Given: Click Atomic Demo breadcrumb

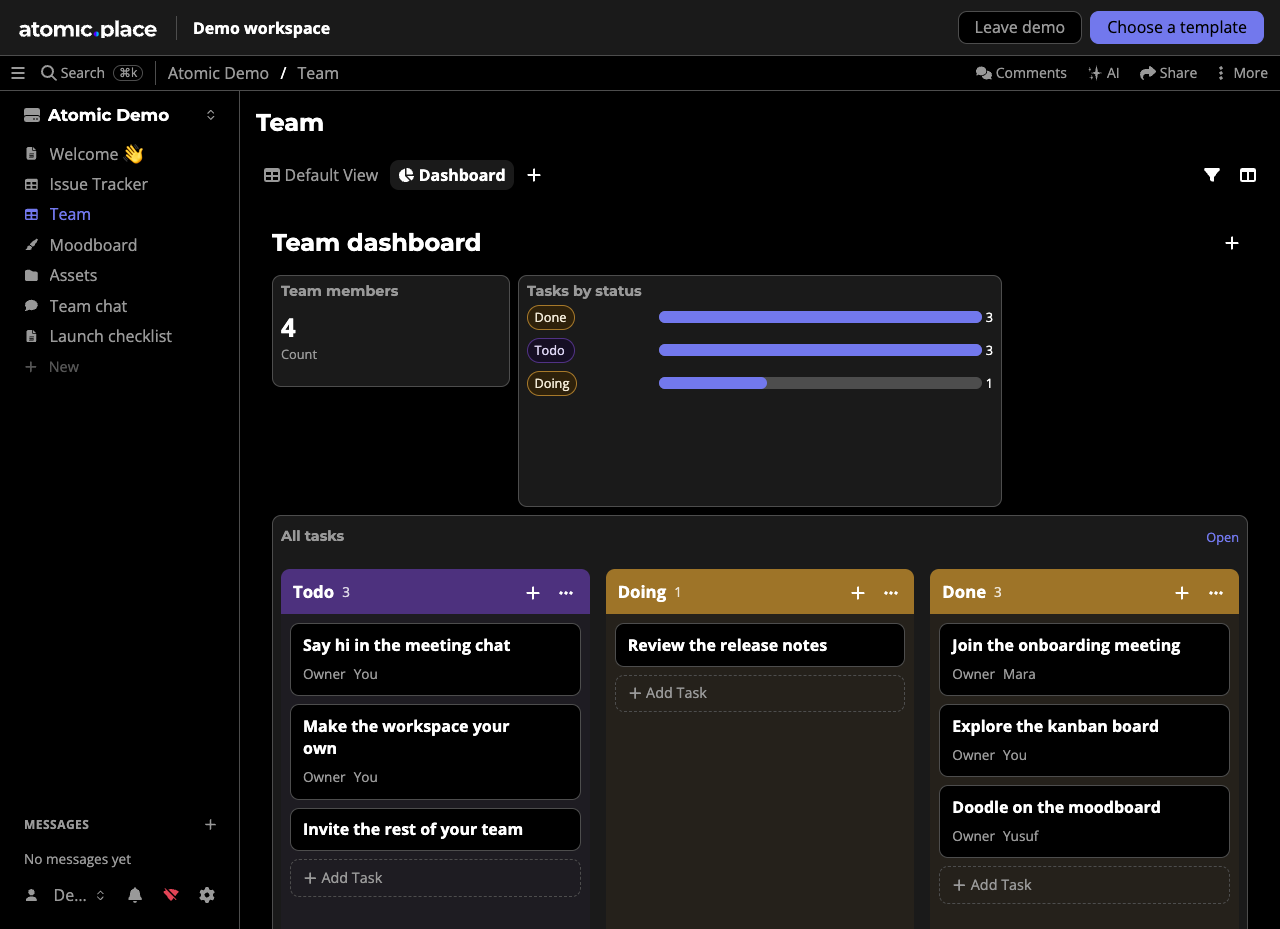Looking at the screenshot, I should (218, 73).
